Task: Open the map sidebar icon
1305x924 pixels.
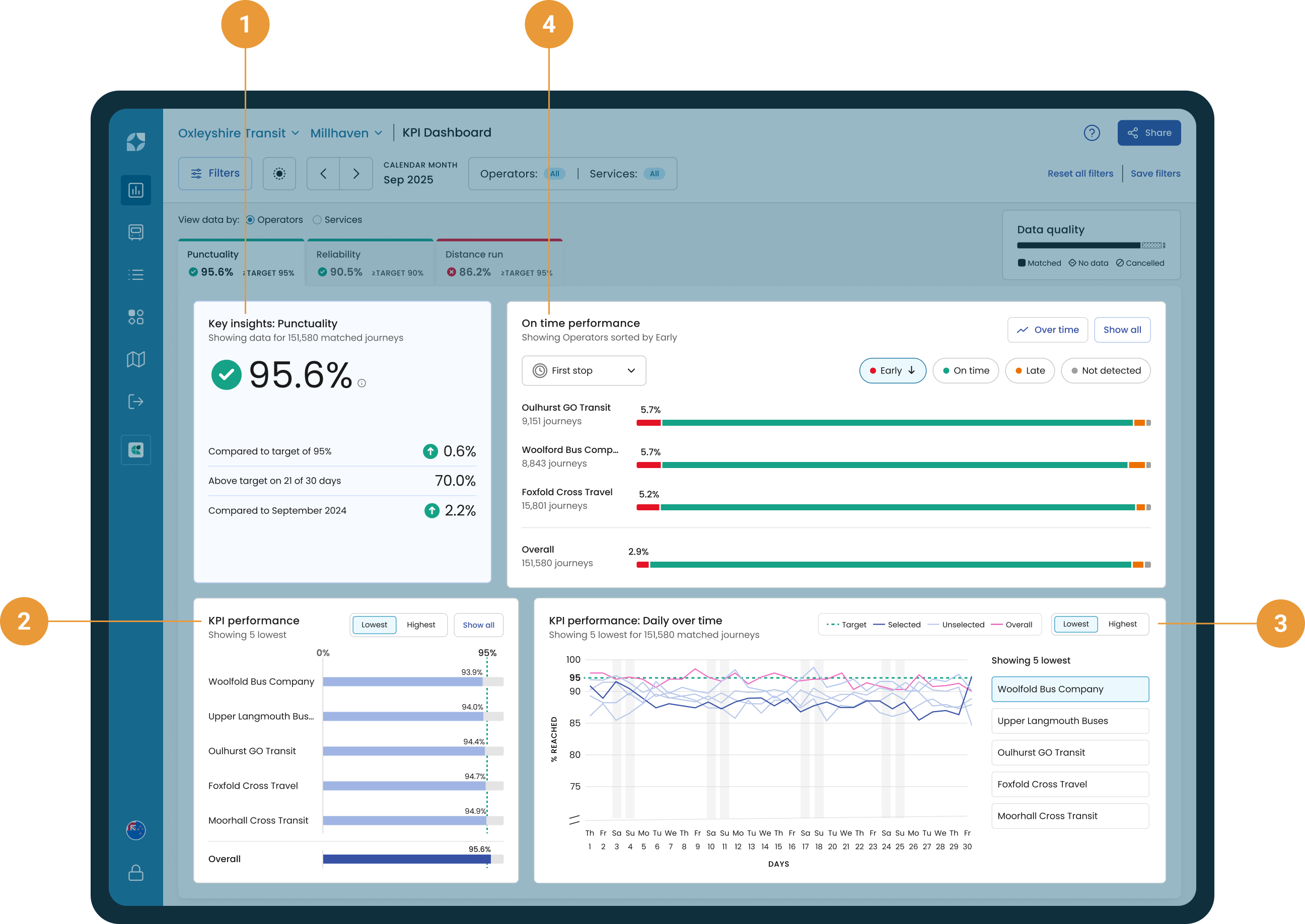Action: 135,359
